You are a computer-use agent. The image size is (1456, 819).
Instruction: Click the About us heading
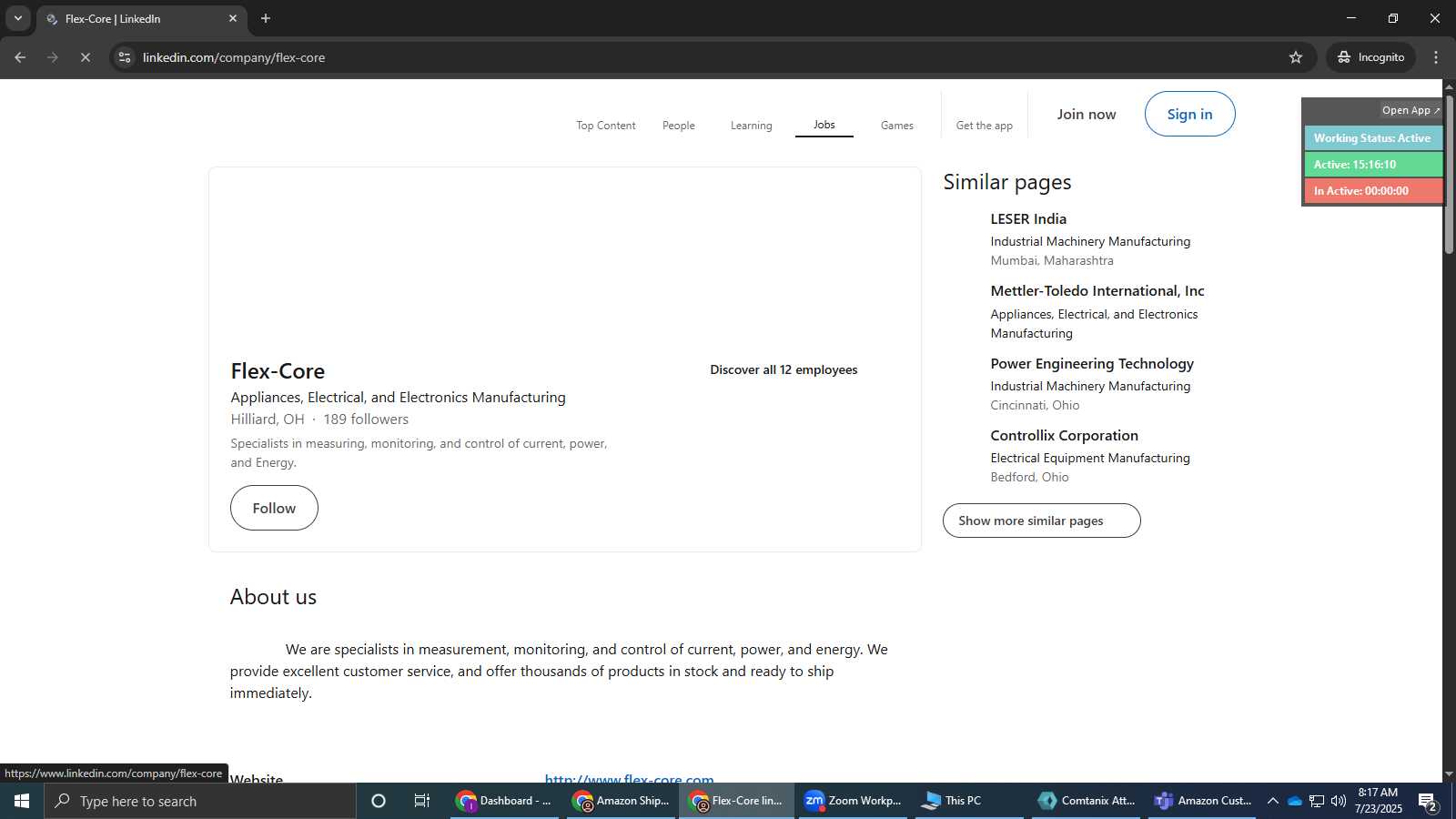(x=273, y=597)
